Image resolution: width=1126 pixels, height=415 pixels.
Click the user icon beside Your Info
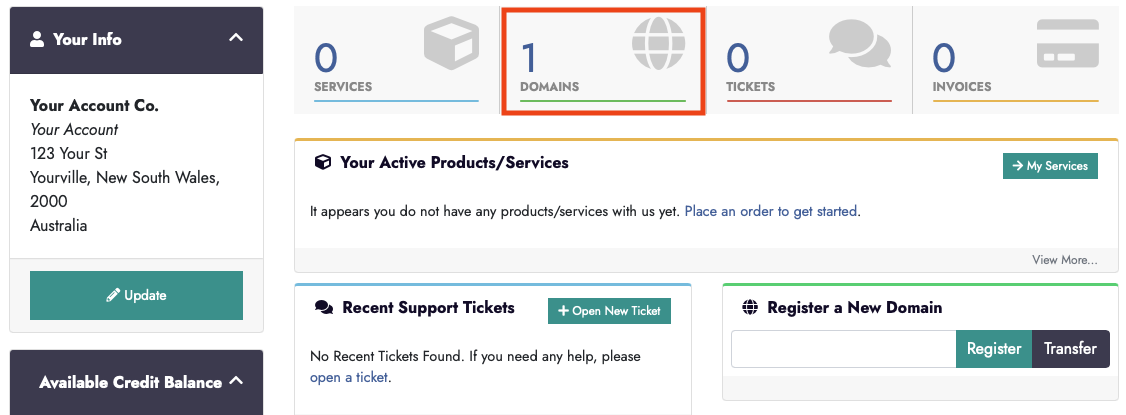(x=37, y=39)
